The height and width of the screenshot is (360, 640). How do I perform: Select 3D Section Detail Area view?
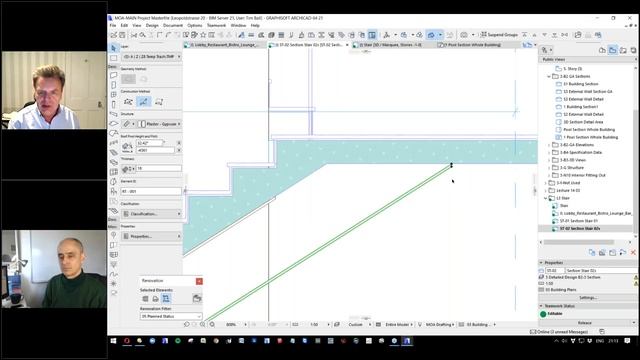[x=583, y=122]
